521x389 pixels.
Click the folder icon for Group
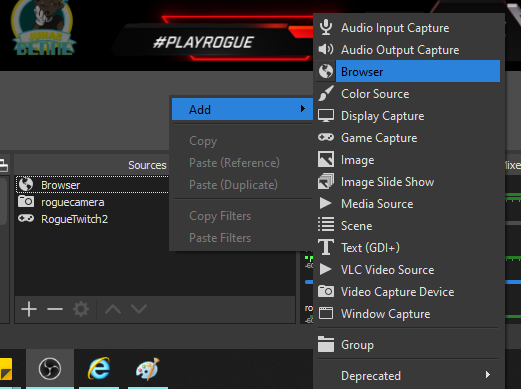(326, 344)
